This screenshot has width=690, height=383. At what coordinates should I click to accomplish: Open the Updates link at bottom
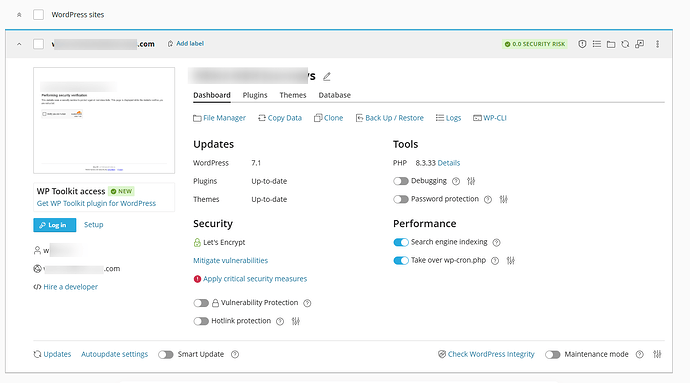click(52, 354)
